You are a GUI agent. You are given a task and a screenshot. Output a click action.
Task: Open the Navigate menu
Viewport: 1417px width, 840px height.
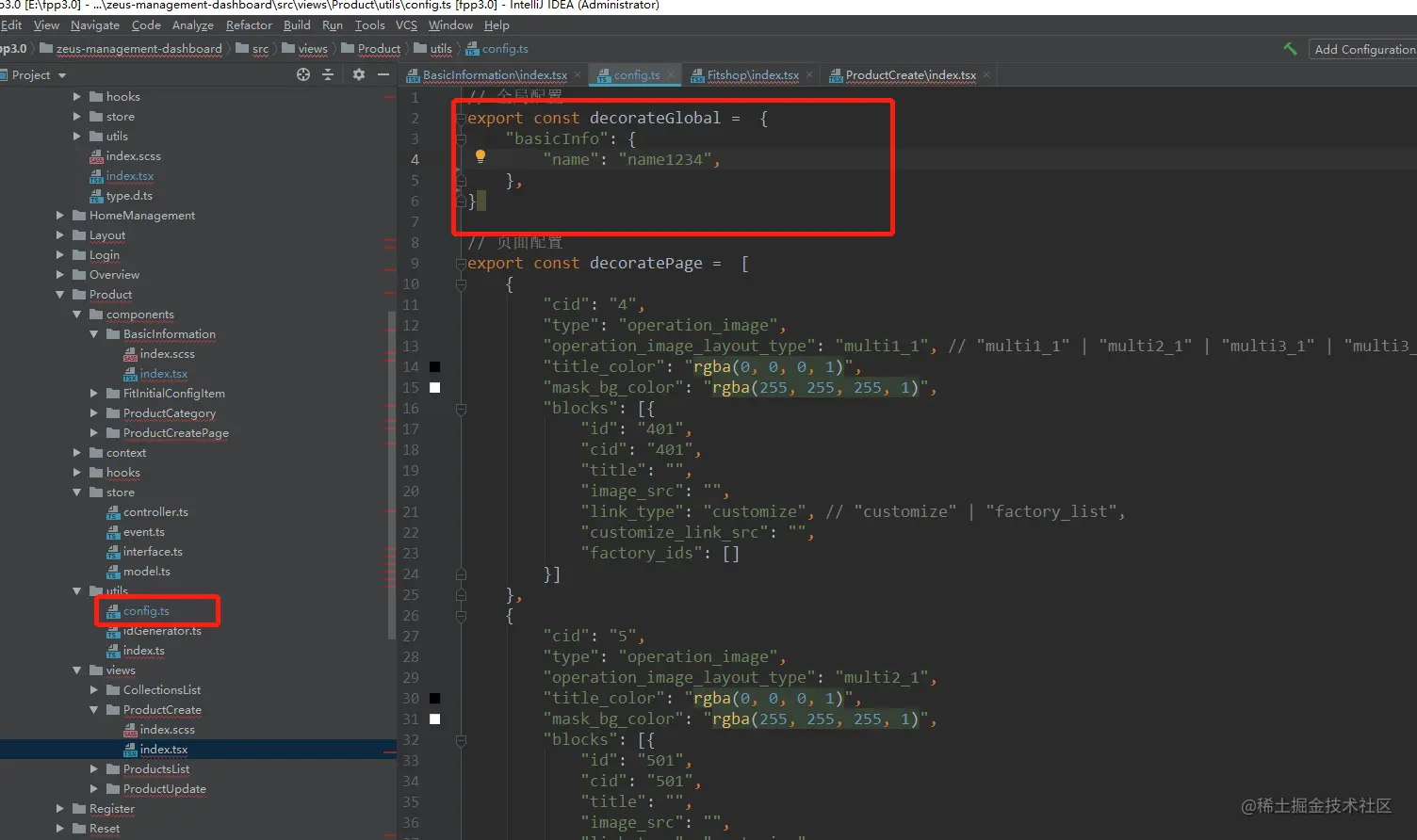[94, 25]
